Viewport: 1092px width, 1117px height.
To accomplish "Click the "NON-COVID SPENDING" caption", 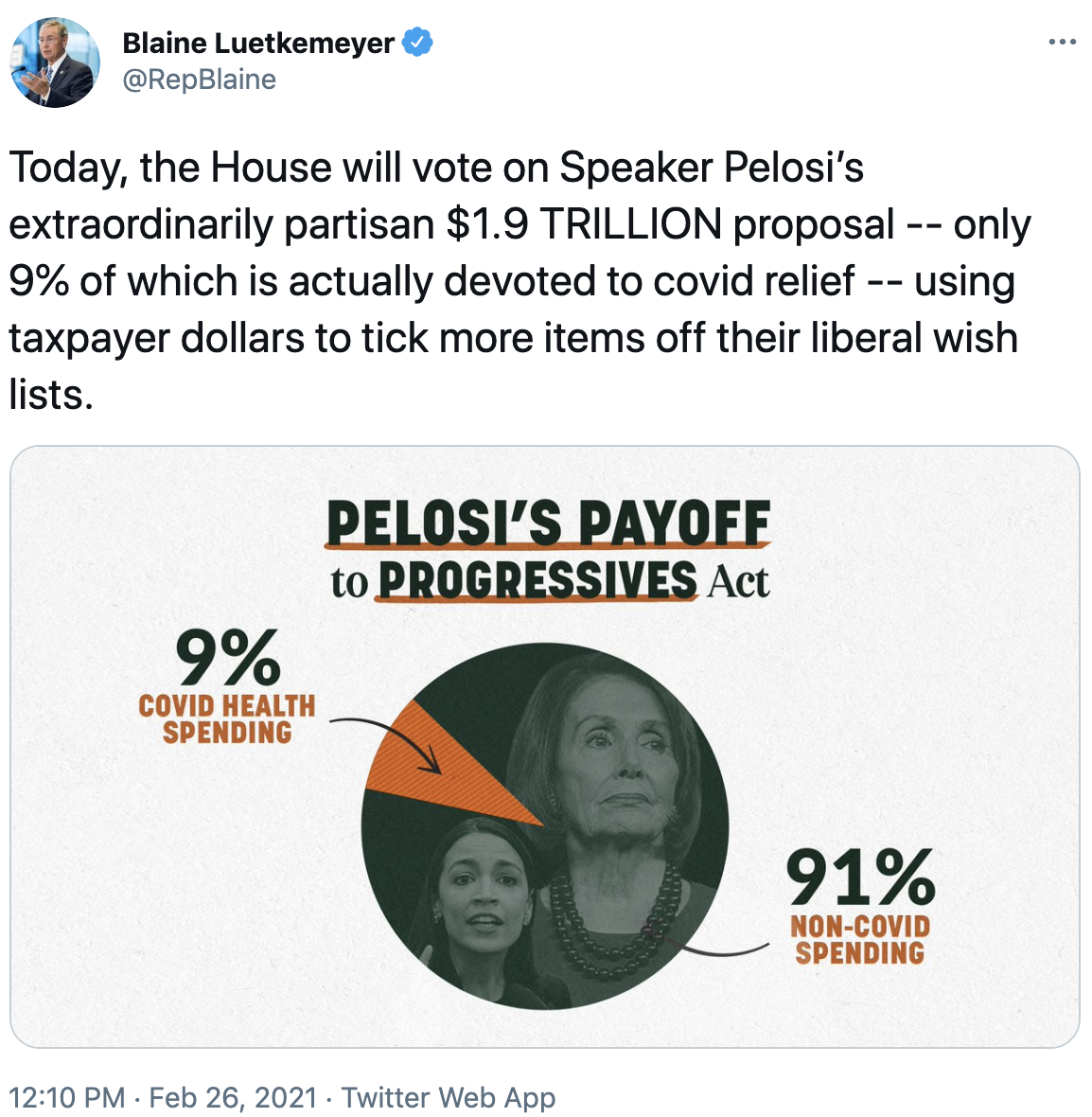I will [859, 939].
